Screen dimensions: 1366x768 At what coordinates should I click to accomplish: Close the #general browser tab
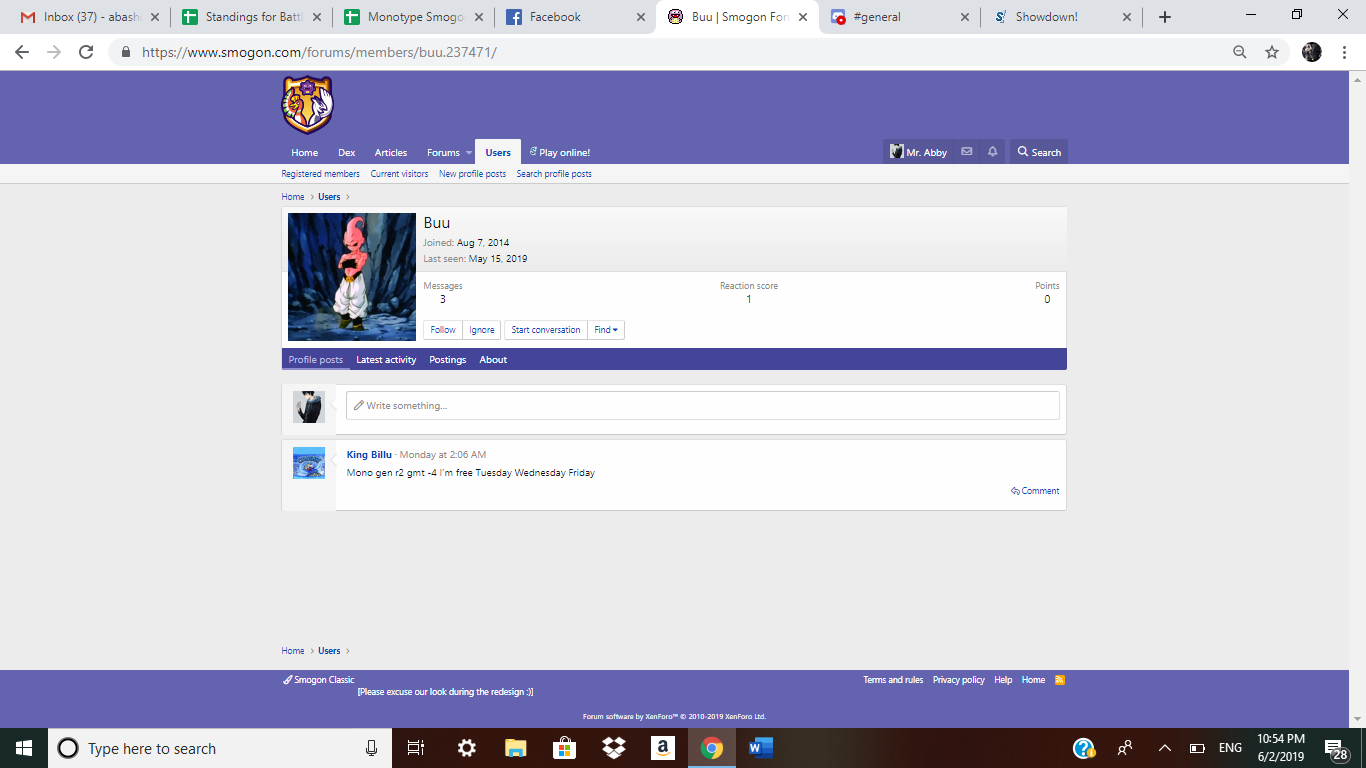tap(964, 17)
